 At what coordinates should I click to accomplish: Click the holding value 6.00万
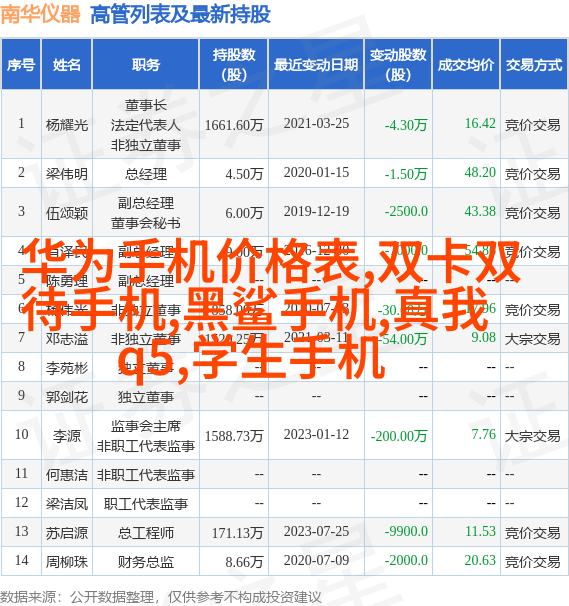244,213
